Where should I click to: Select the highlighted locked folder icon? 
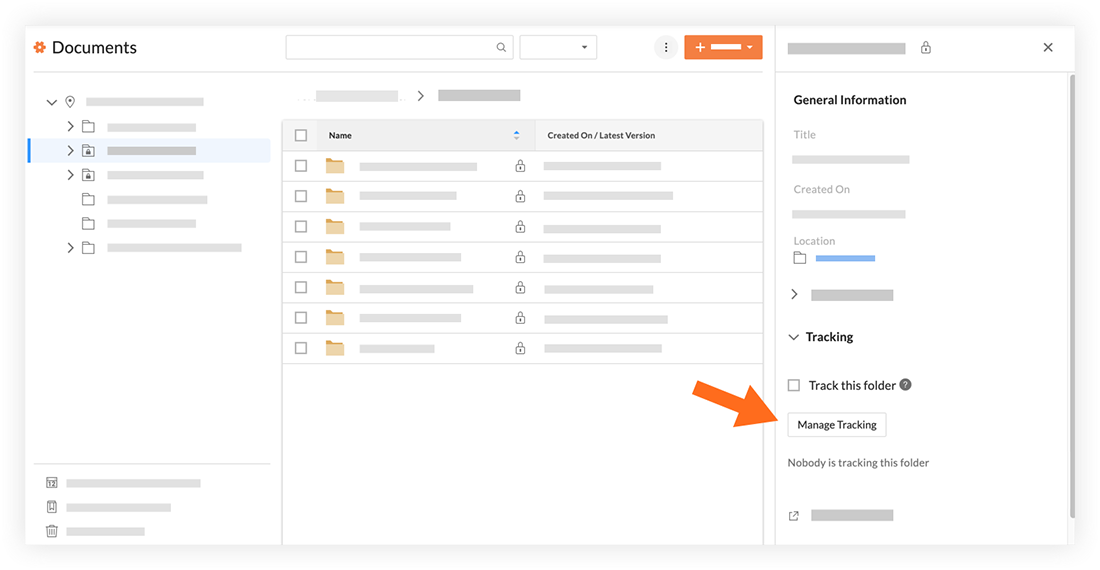tap(88, 151)
